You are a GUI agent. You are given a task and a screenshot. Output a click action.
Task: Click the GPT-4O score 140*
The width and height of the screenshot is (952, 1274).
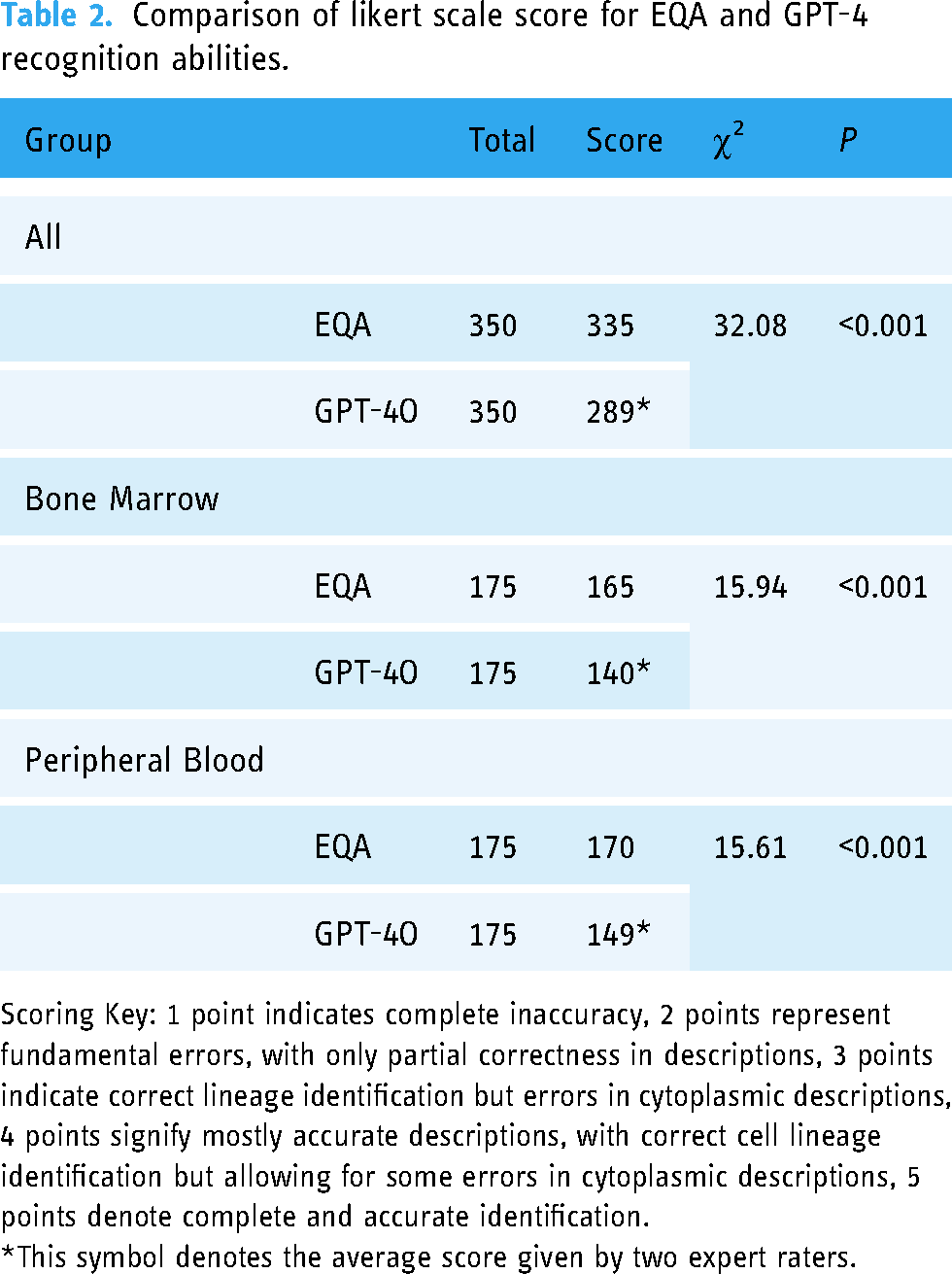coord(618,673)
